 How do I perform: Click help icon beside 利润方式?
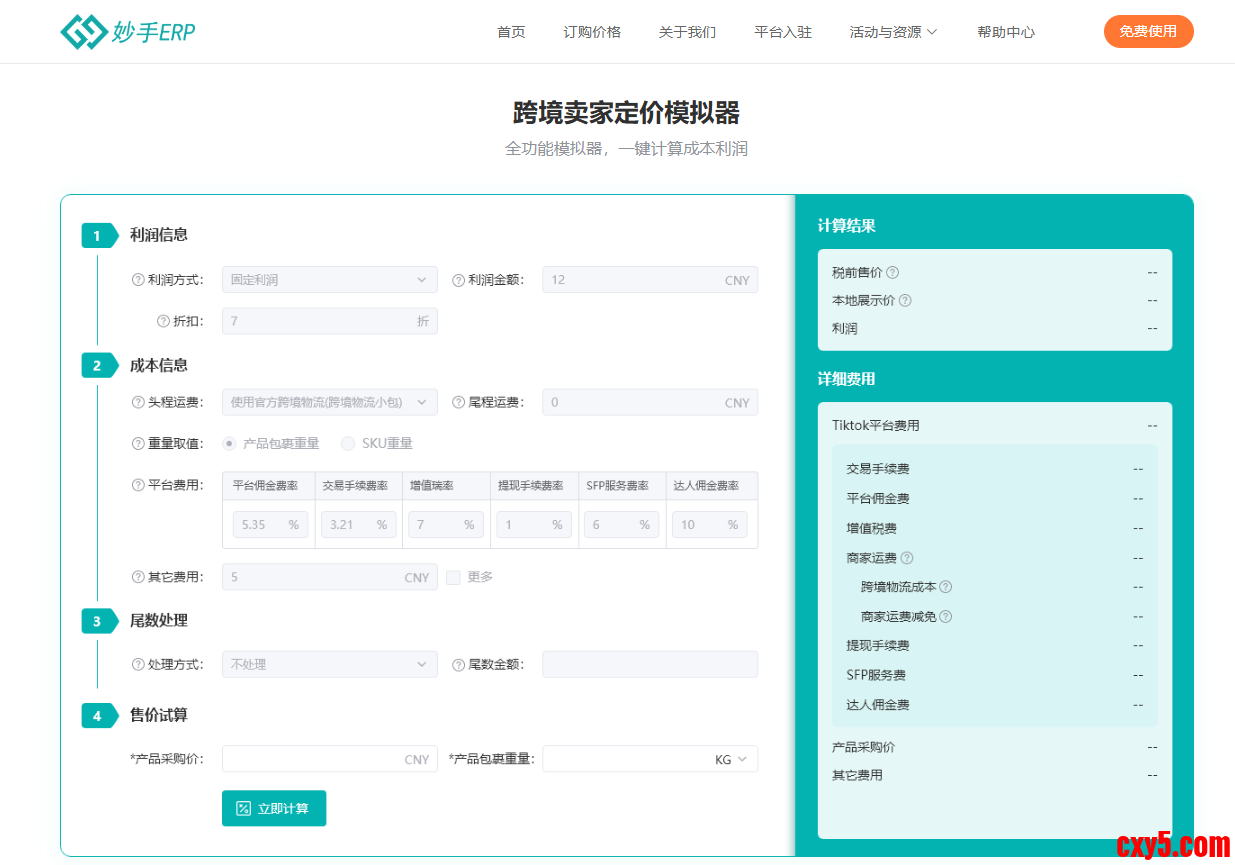[139, 280]
